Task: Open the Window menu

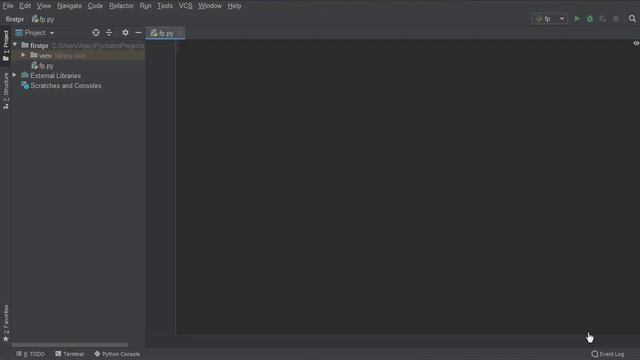Action: point(210,6)
